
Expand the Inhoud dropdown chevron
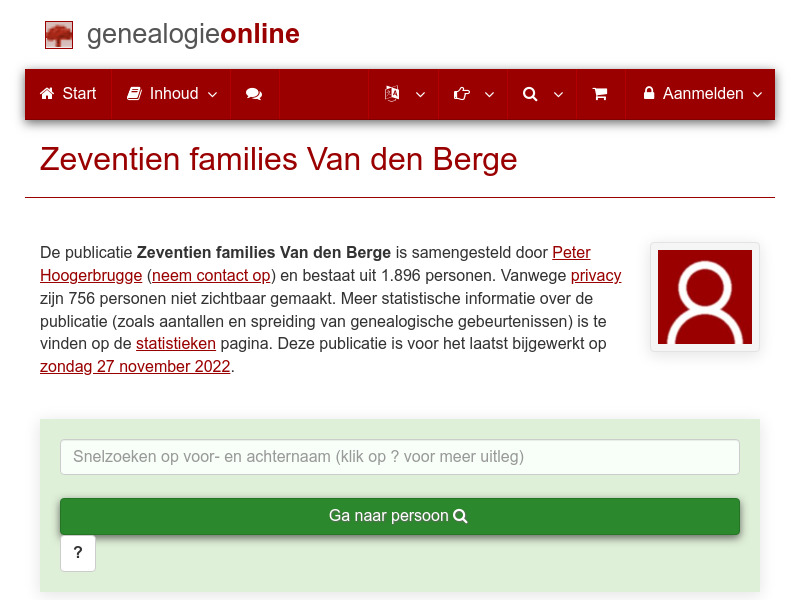(x=212, y=94)
